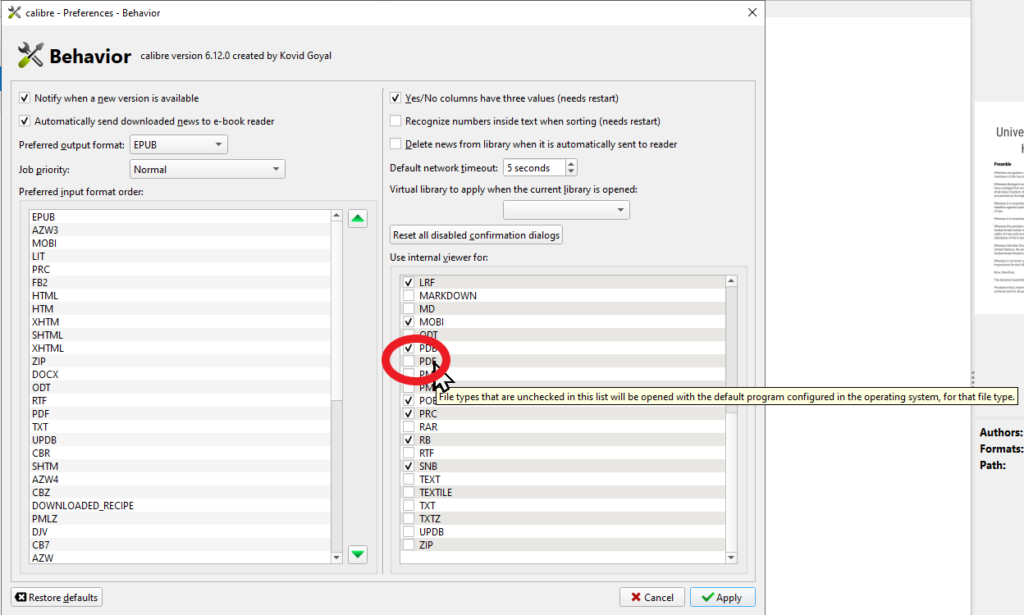Image resolution: width=1024 pixels, height=615 pixels.
Task: Close the Preferences dialog window
Action: pos(752,12)
